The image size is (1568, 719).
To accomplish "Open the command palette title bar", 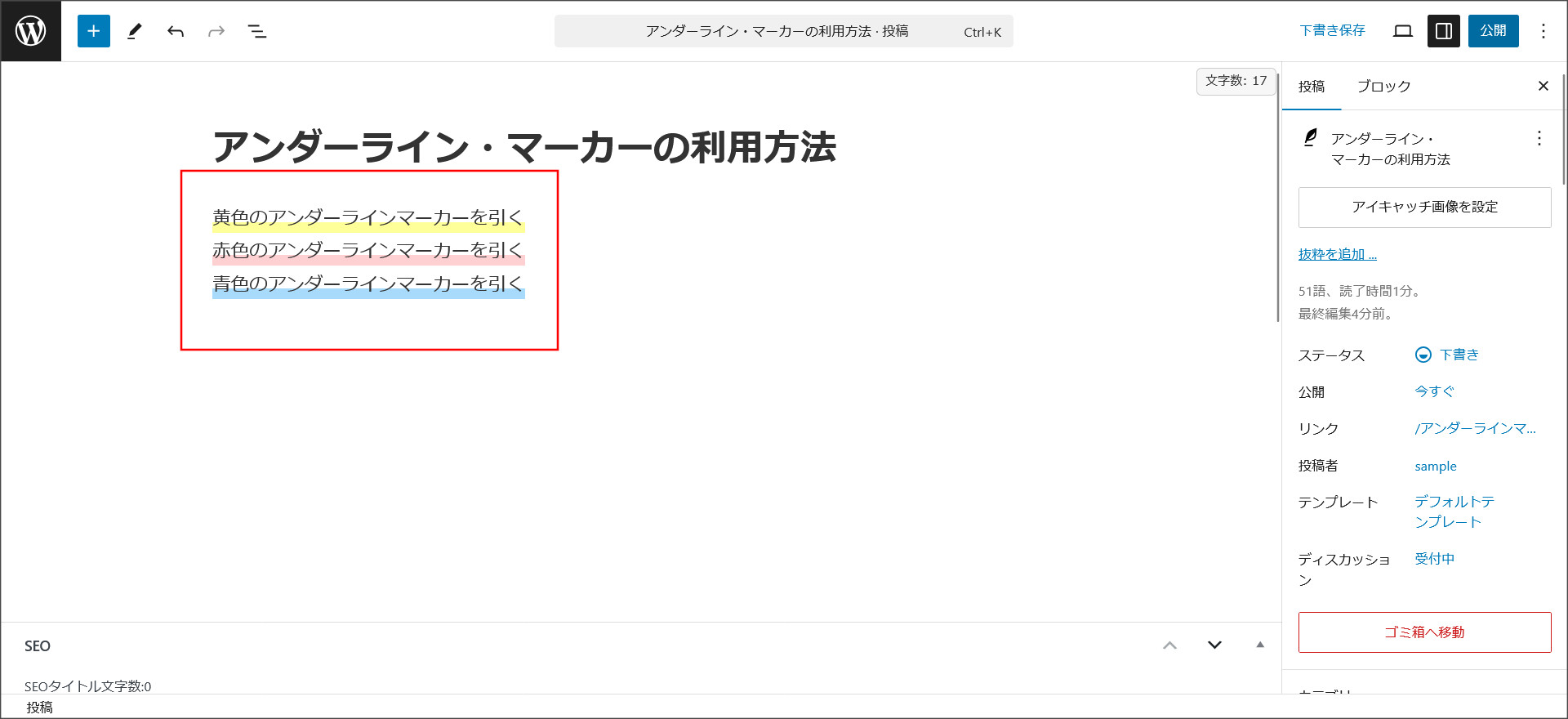I will tap(784, 31).
